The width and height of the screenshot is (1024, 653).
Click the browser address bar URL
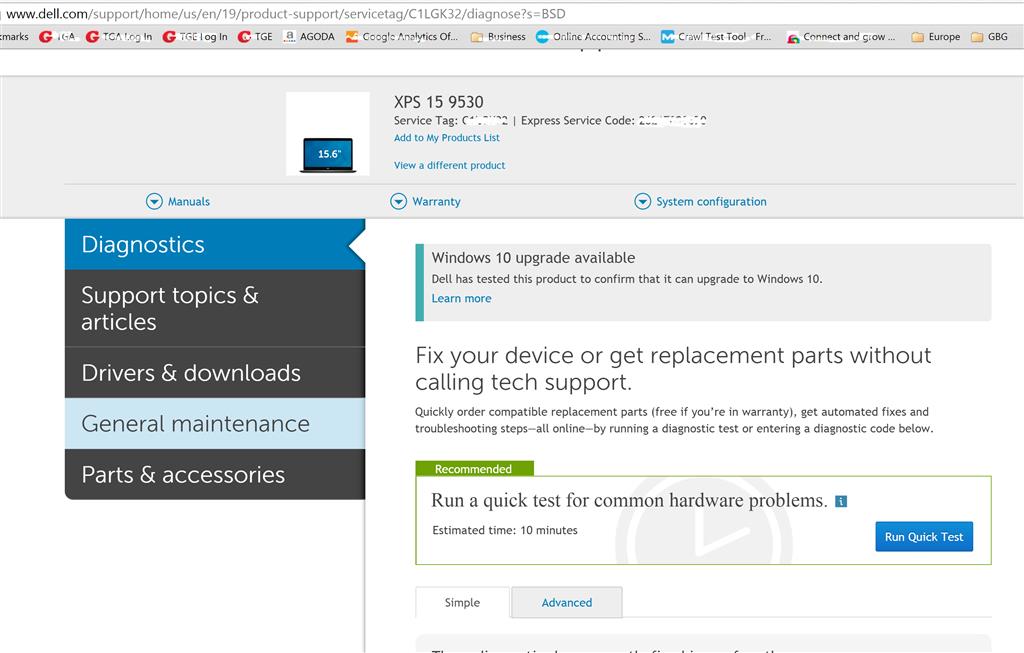coord(286,14)
